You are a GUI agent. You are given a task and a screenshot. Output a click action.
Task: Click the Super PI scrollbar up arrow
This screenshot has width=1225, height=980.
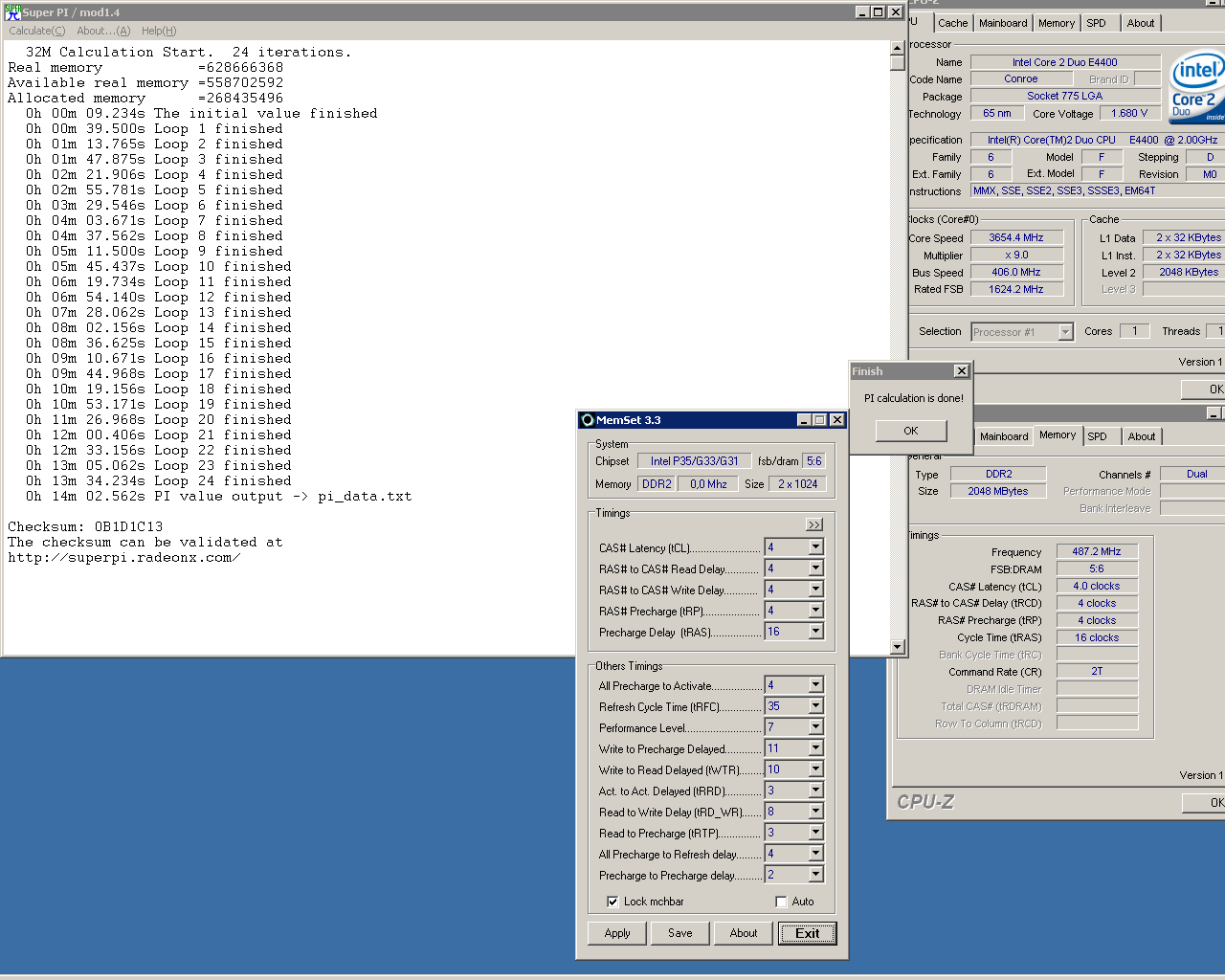point(897,48)
